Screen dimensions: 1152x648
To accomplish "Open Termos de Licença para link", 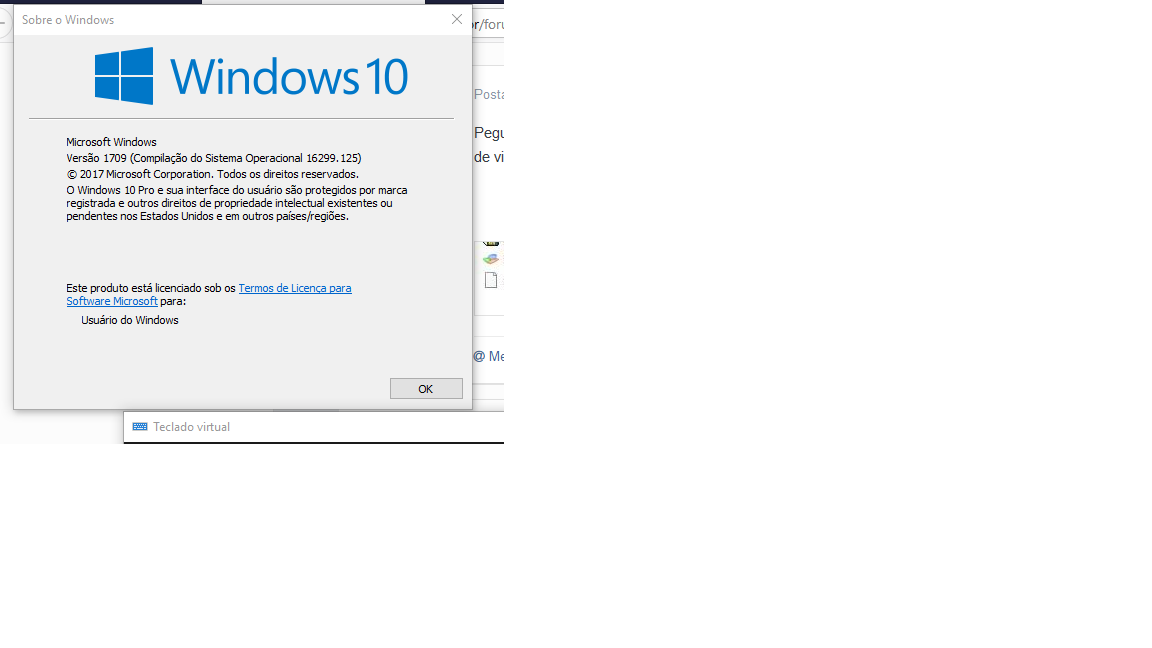I will [x=295, y=288].
